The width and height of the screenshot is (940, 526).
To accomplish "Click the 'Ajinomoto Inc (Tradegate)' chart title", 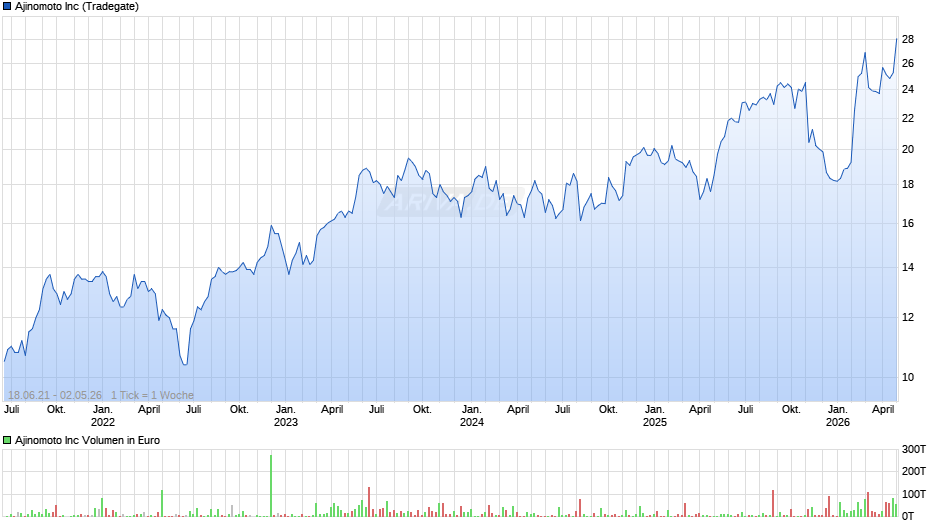I will point(77,7).
